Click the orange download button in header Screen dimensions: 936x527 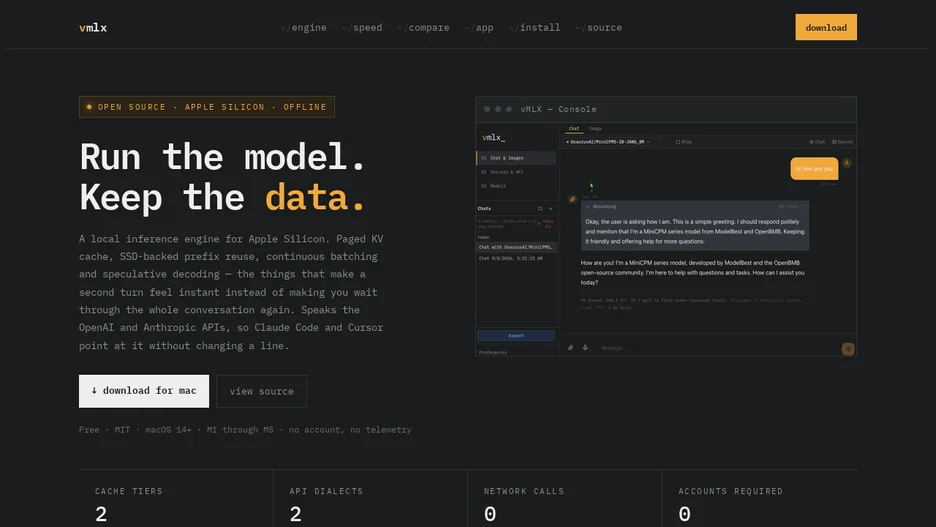[826, 27]
